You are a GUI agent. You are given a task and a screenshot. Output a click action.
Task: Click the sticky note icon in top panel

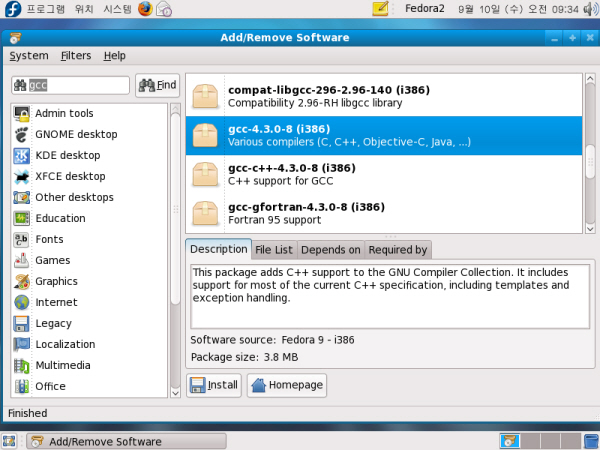click(380, 8)
